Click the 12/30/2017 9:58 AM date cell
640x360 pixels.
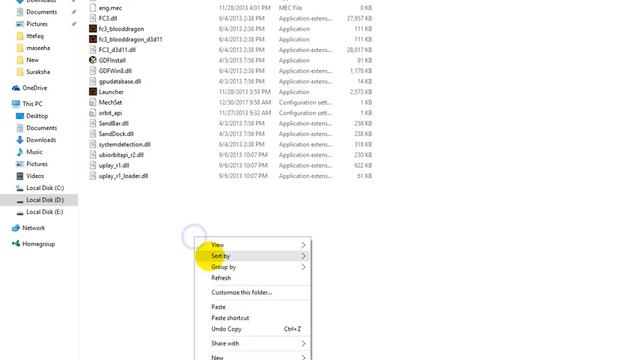pos(245,102)
